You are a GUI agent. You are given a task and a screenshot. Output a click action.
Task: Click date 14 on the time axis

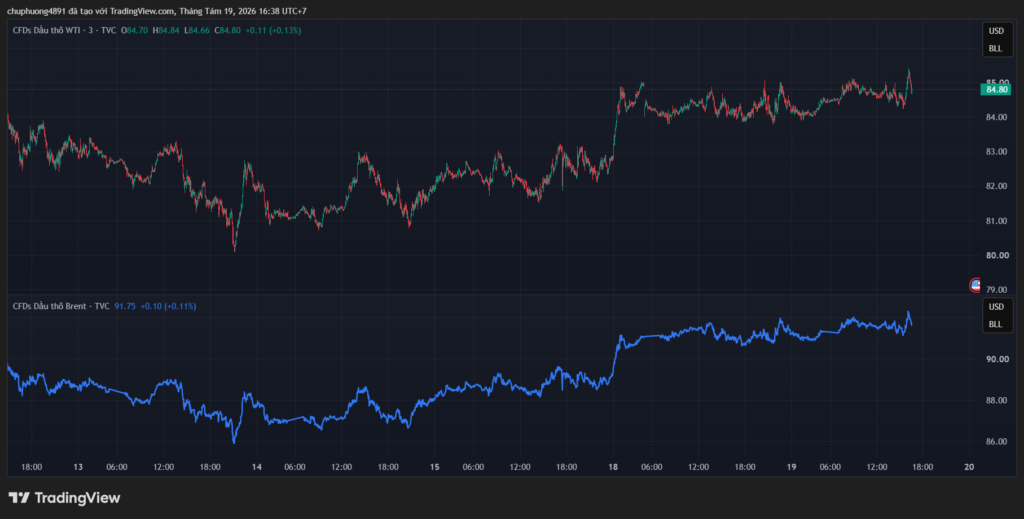pyautogui.click(x=257, y=467)
